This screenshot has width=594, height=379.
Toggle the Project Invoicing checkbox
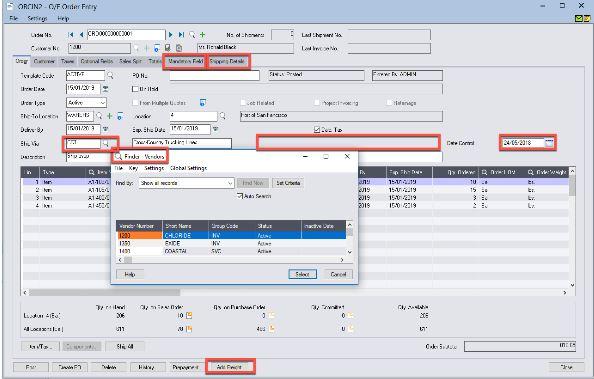pyautogui.click(x=317, y=103)
